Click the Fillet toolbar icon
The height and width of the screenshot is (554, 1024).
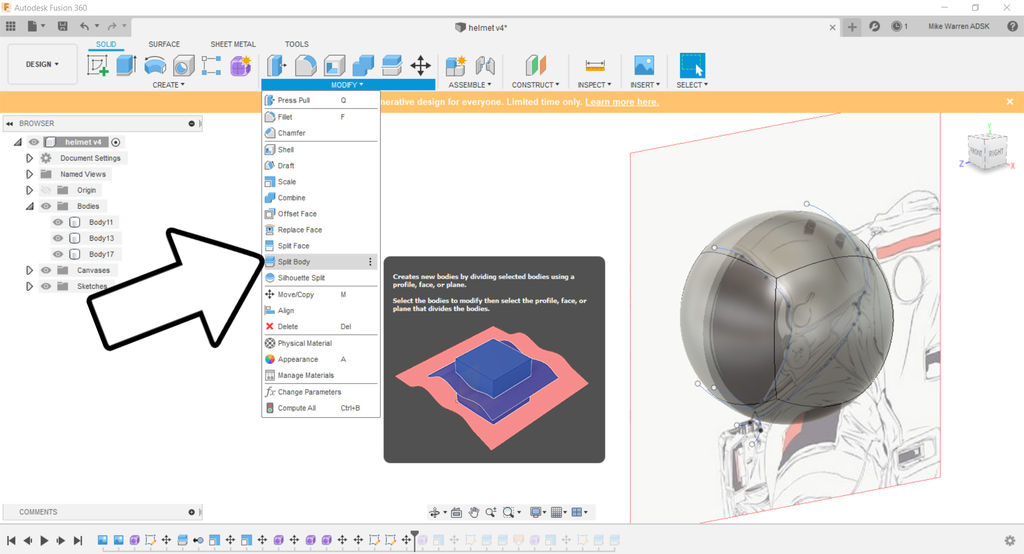click(306, 65)
